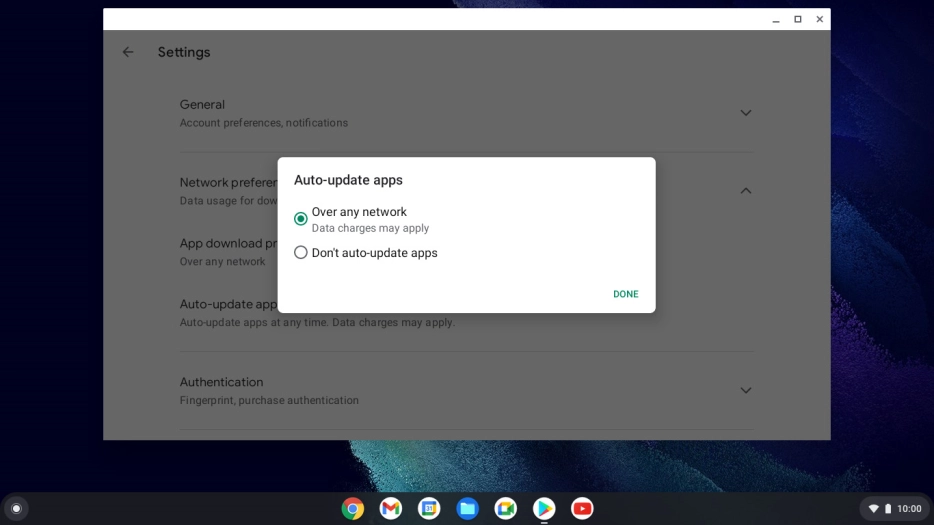
Task: Minimize the Play Store settings window
Action: [776, 20]
